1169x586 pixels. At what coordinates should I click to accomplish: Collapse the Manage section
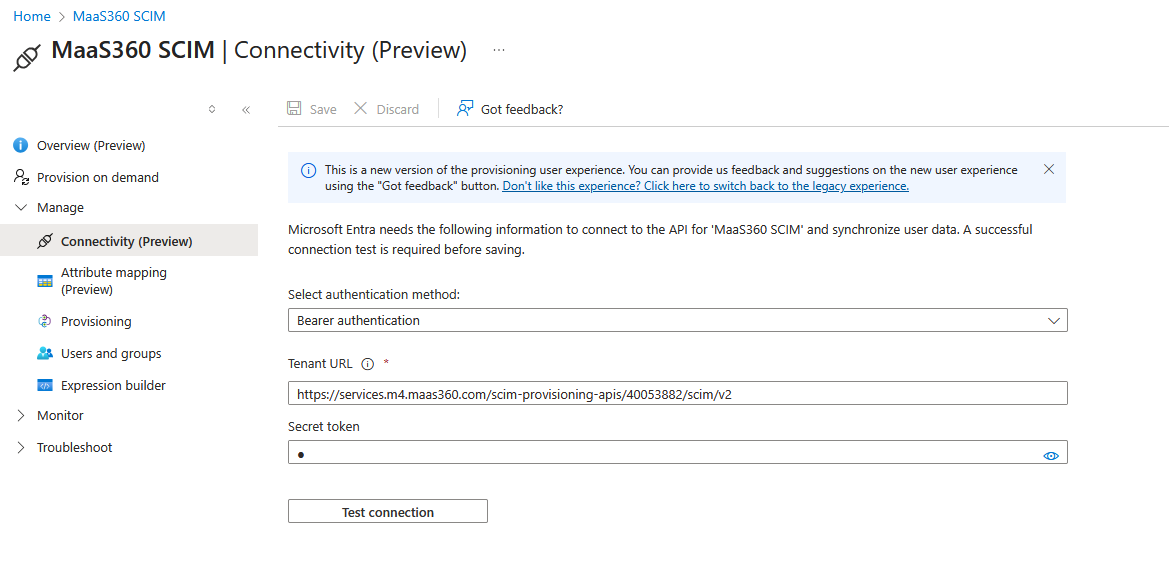[21, 208]
